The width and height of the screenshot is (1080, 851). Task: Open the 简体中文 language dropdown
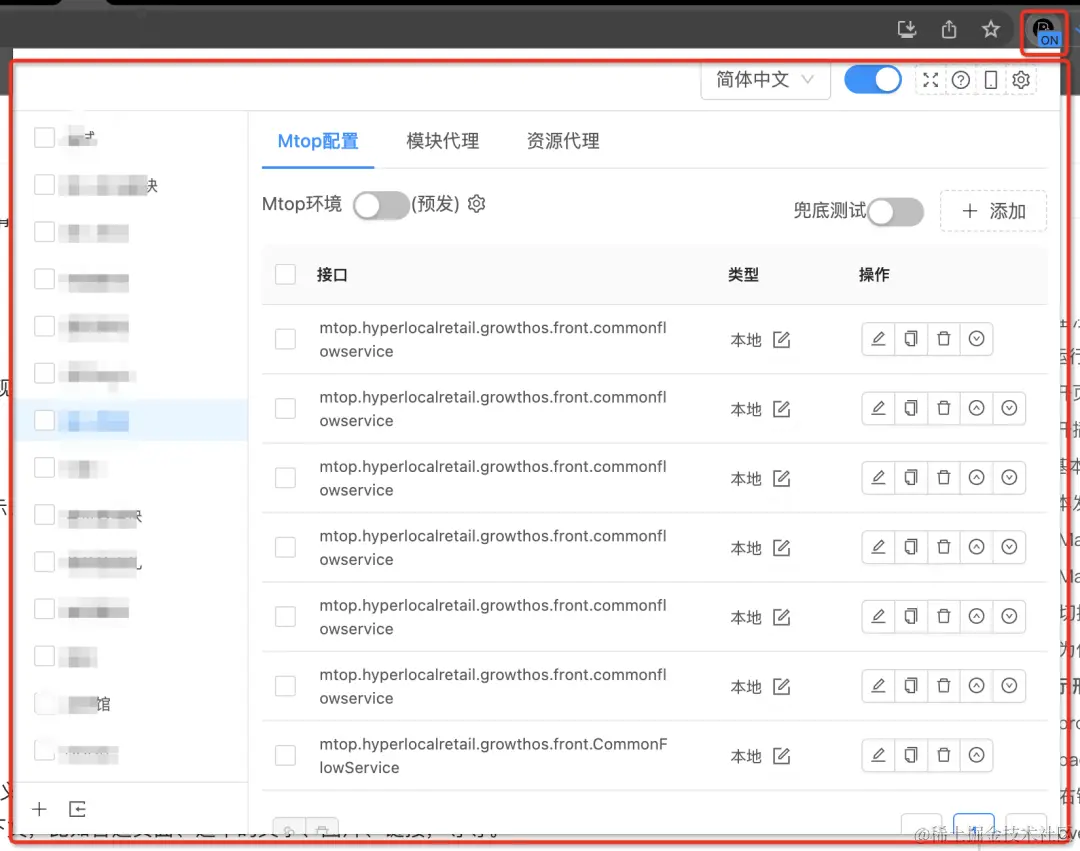(x=765, y=79)
